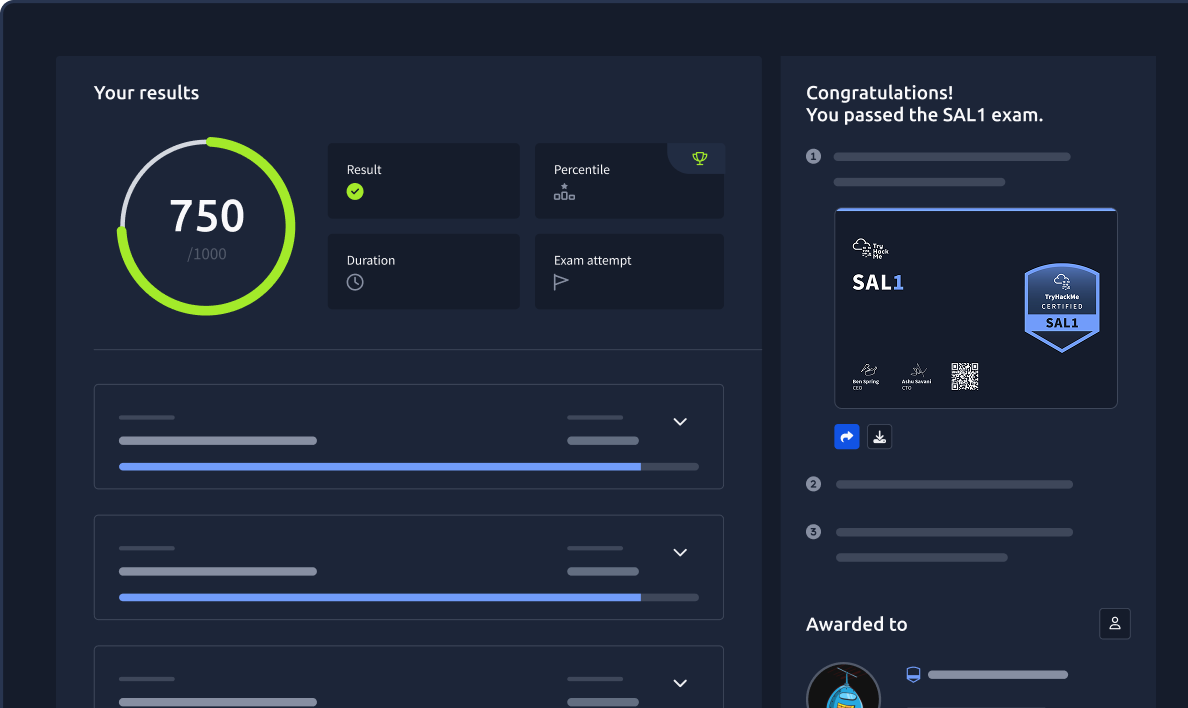This screenshot has width=1188, height=708.
Task: Click step 3 number marker
Action: tap(813, 531)
